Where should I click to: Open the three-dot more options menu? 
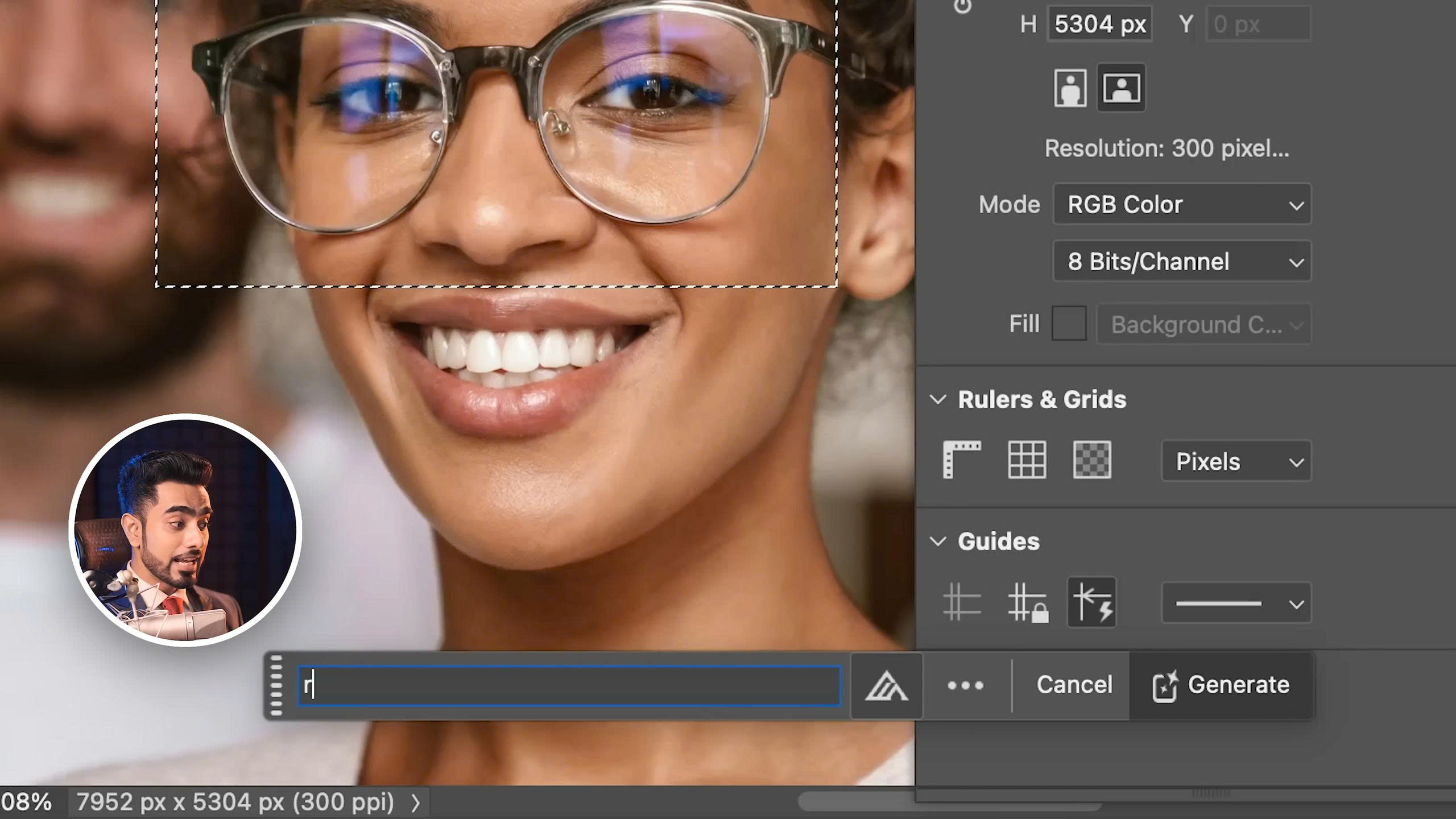point(965,685)
